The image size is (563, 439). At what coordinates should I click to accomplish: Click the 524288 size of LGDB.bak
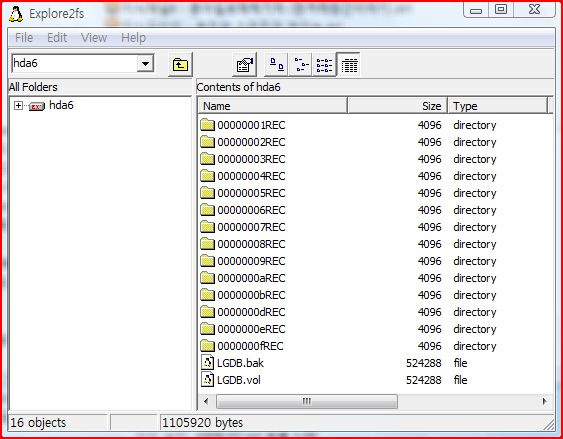[424, 363]
